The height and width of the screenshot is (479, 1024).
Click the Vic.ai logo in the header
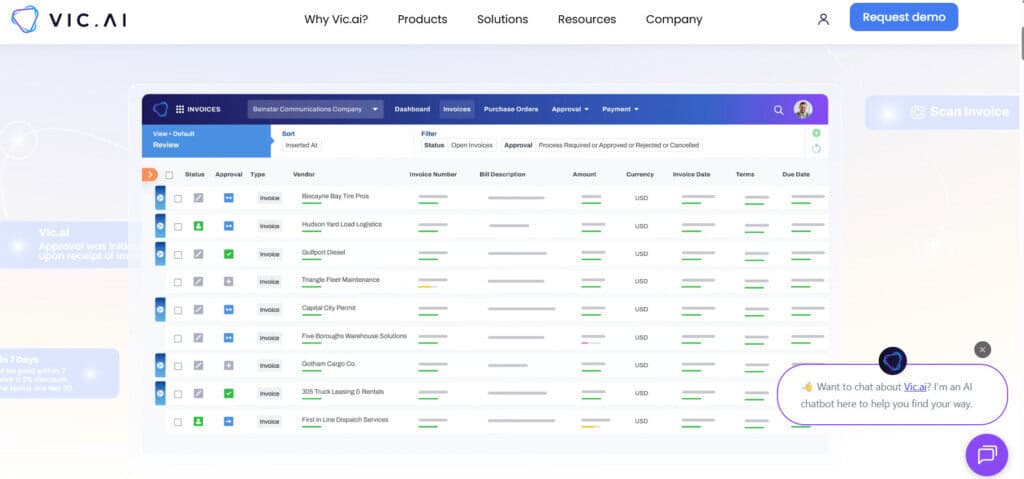click(69, 19)
